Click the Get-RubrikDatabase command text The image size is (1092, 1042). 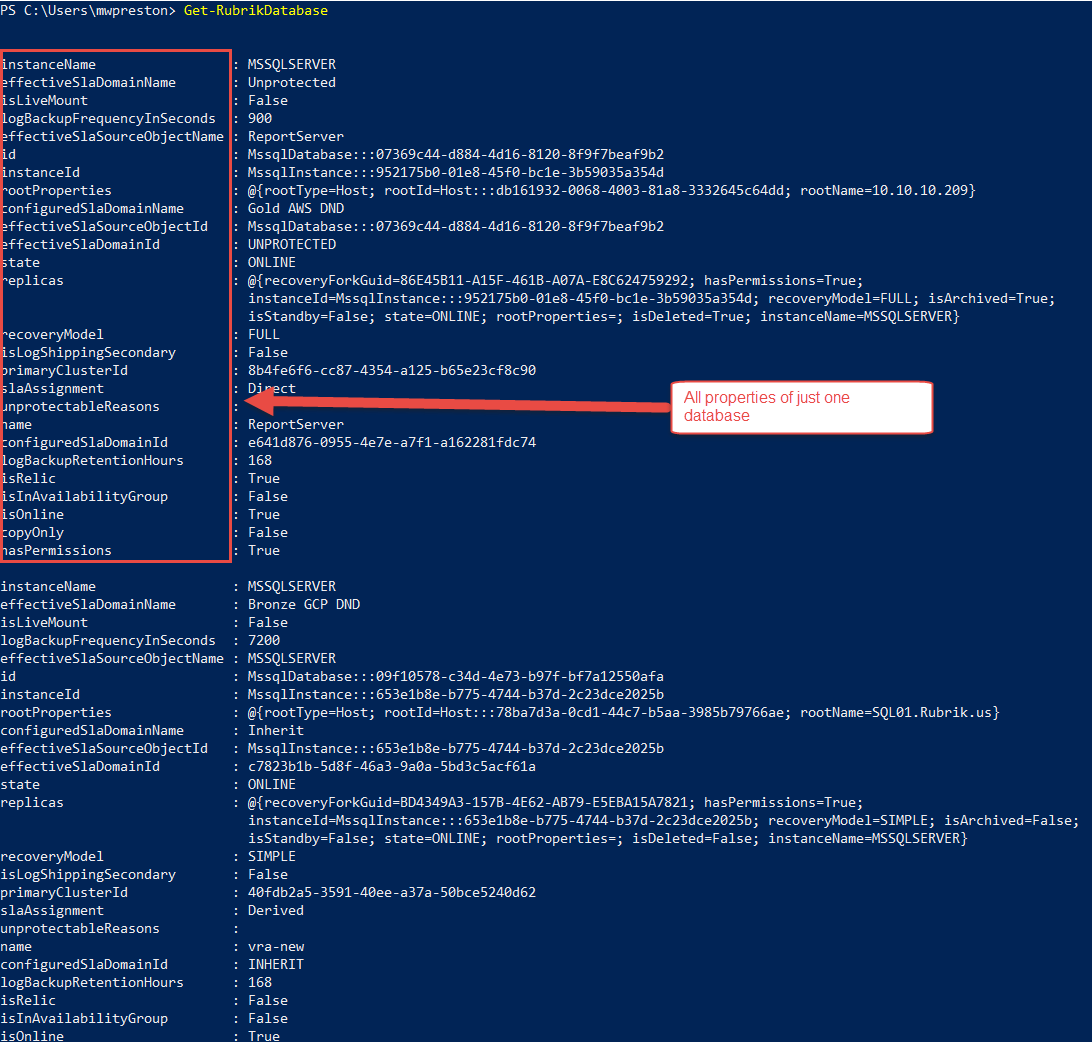click(256, 10)
